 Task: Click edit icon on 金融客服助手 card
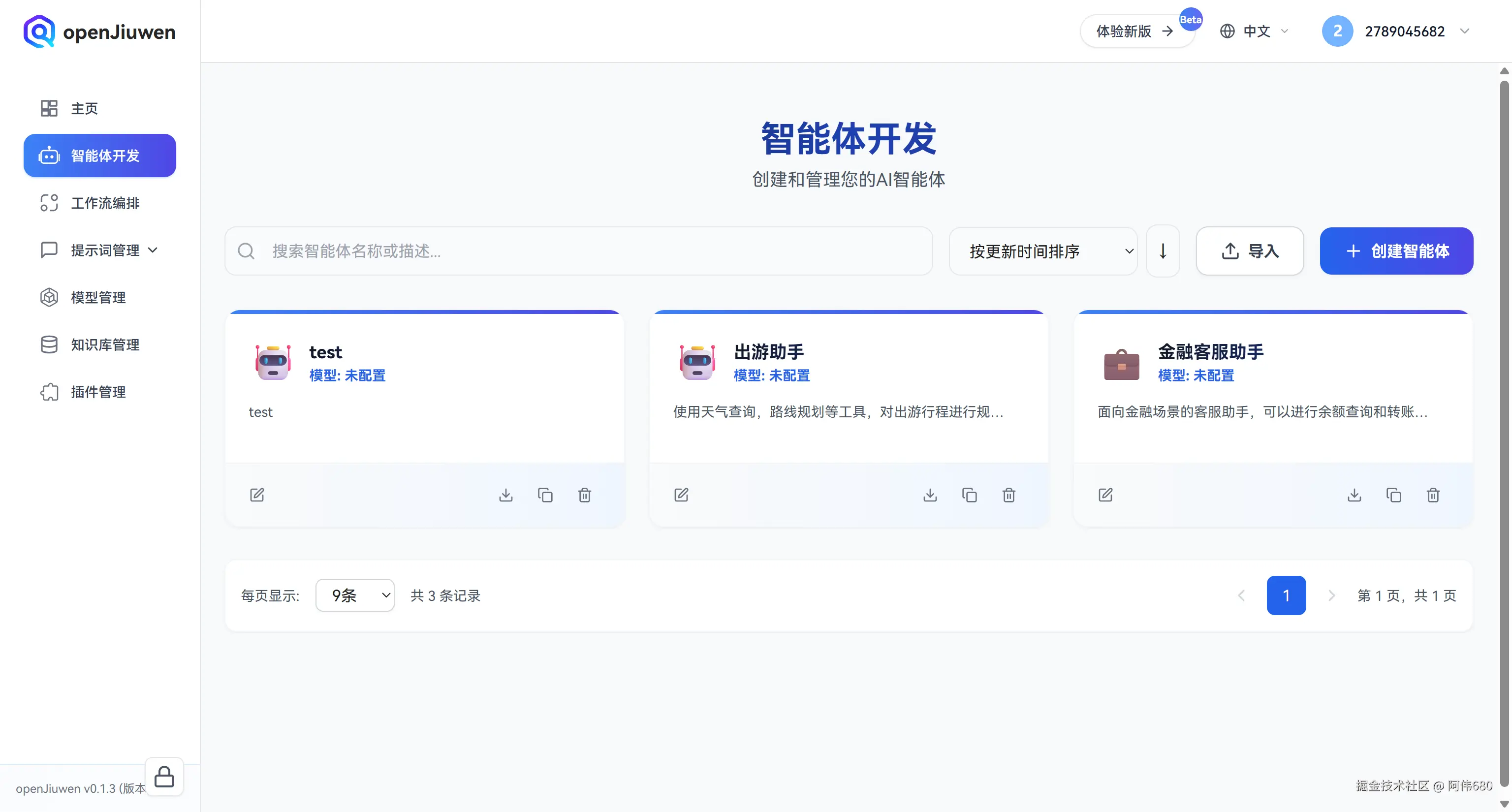pyautogui.click(x=1105, y=495)
